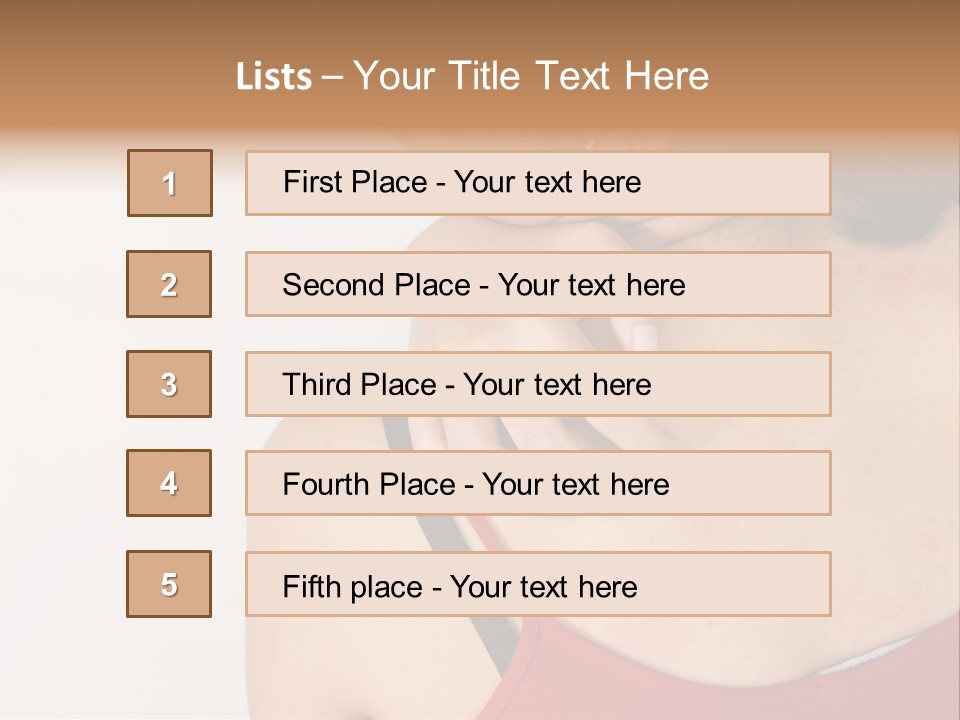Click the Second Place text box
Viewport: 960px width, 720px height.
538,284
